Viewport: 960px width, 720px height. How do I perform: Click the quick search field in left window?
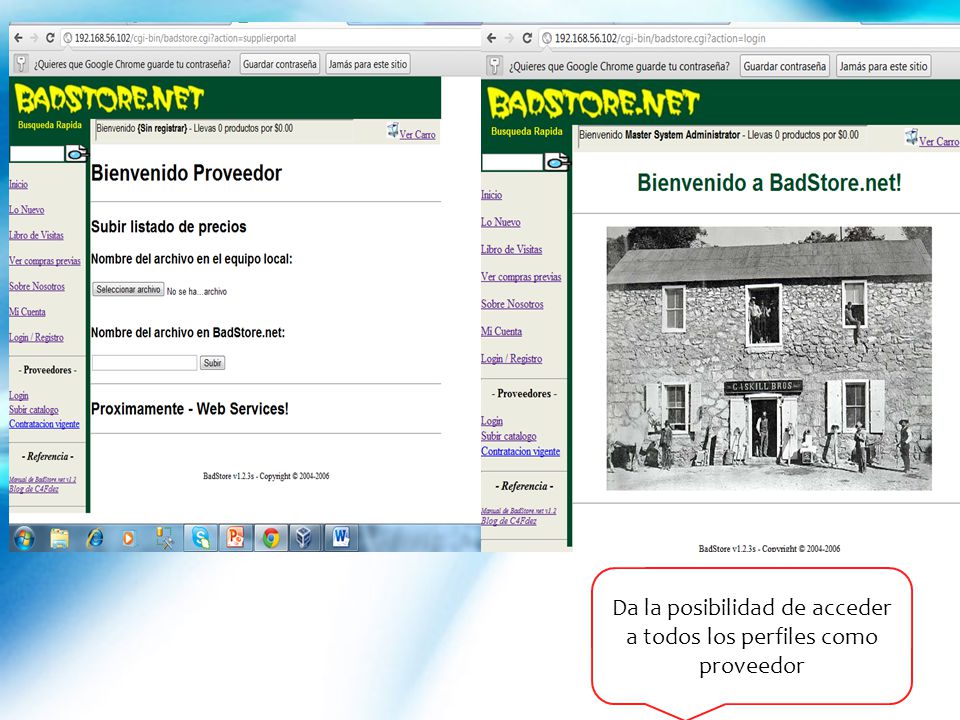37,154
